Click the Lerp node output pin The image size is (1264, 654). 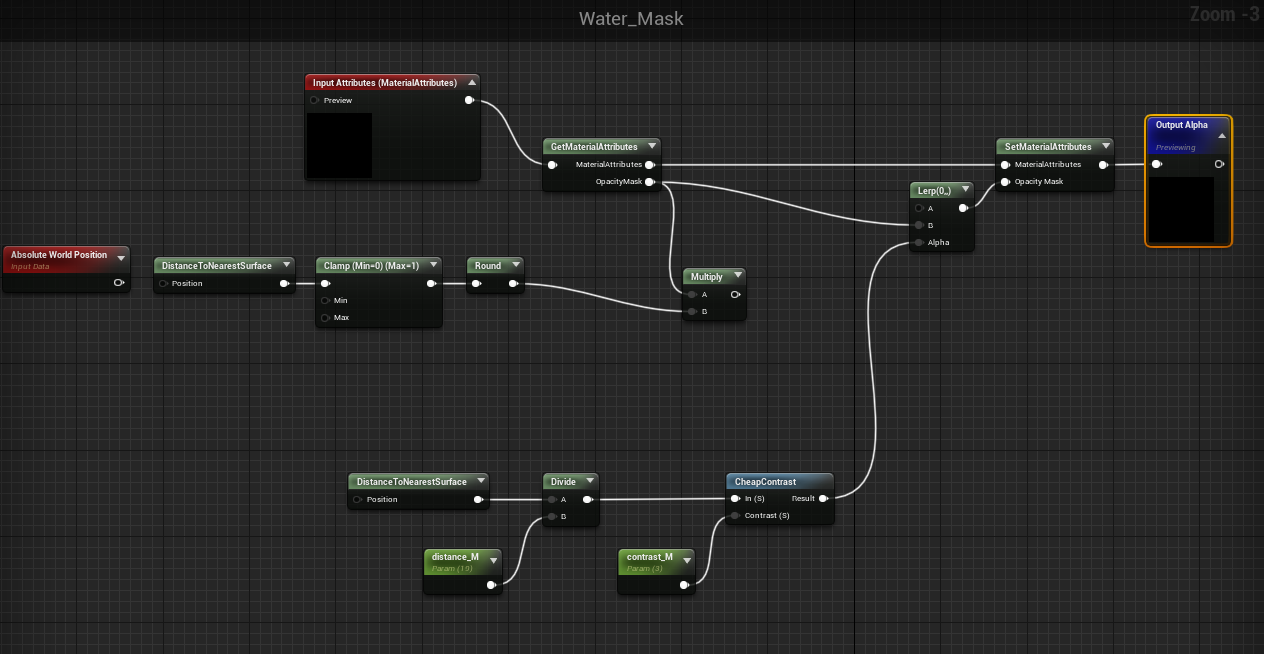coord(963,208)
